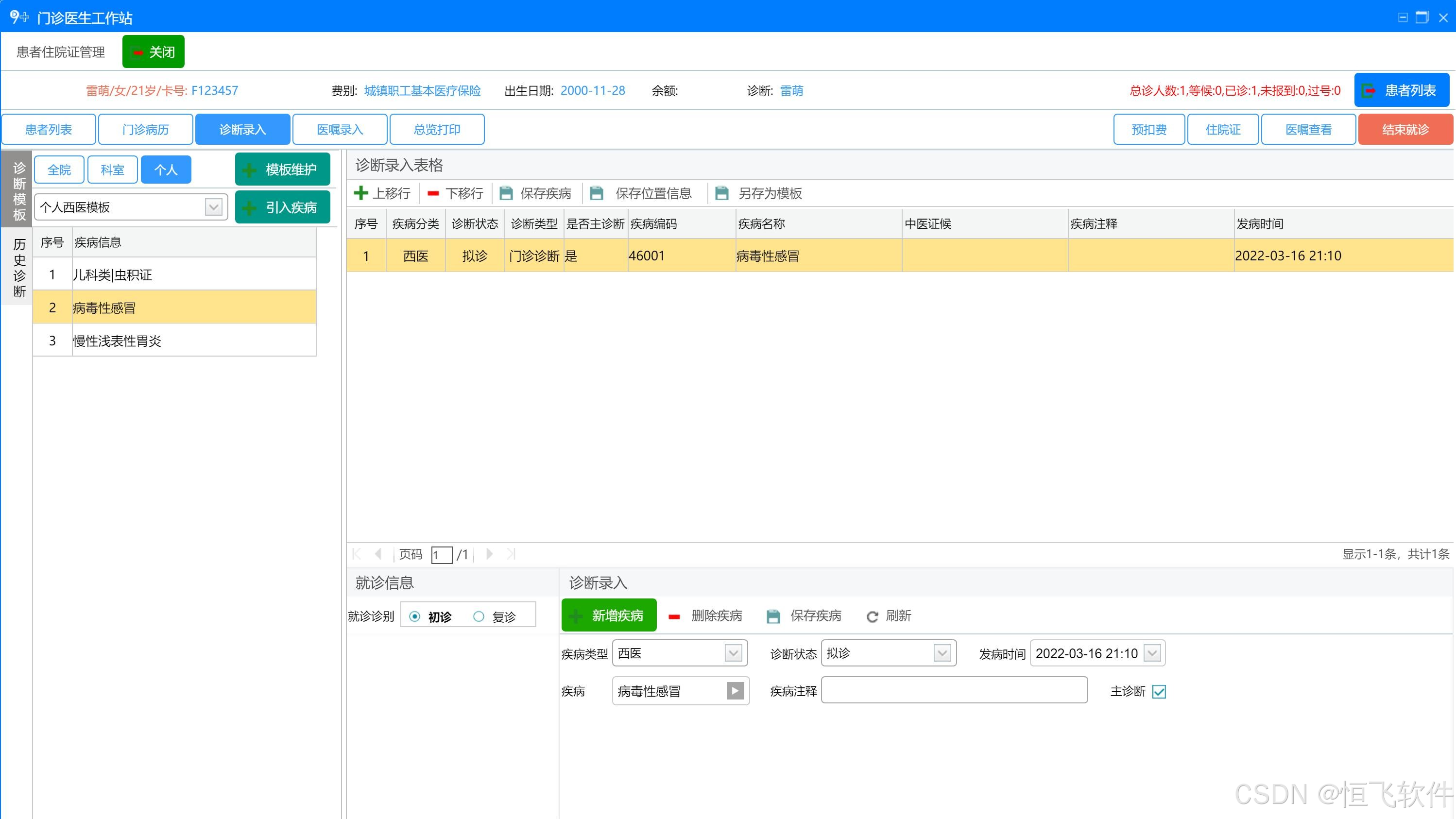Expand the 个人西医模板 dropdown

[x=213, y=207]
